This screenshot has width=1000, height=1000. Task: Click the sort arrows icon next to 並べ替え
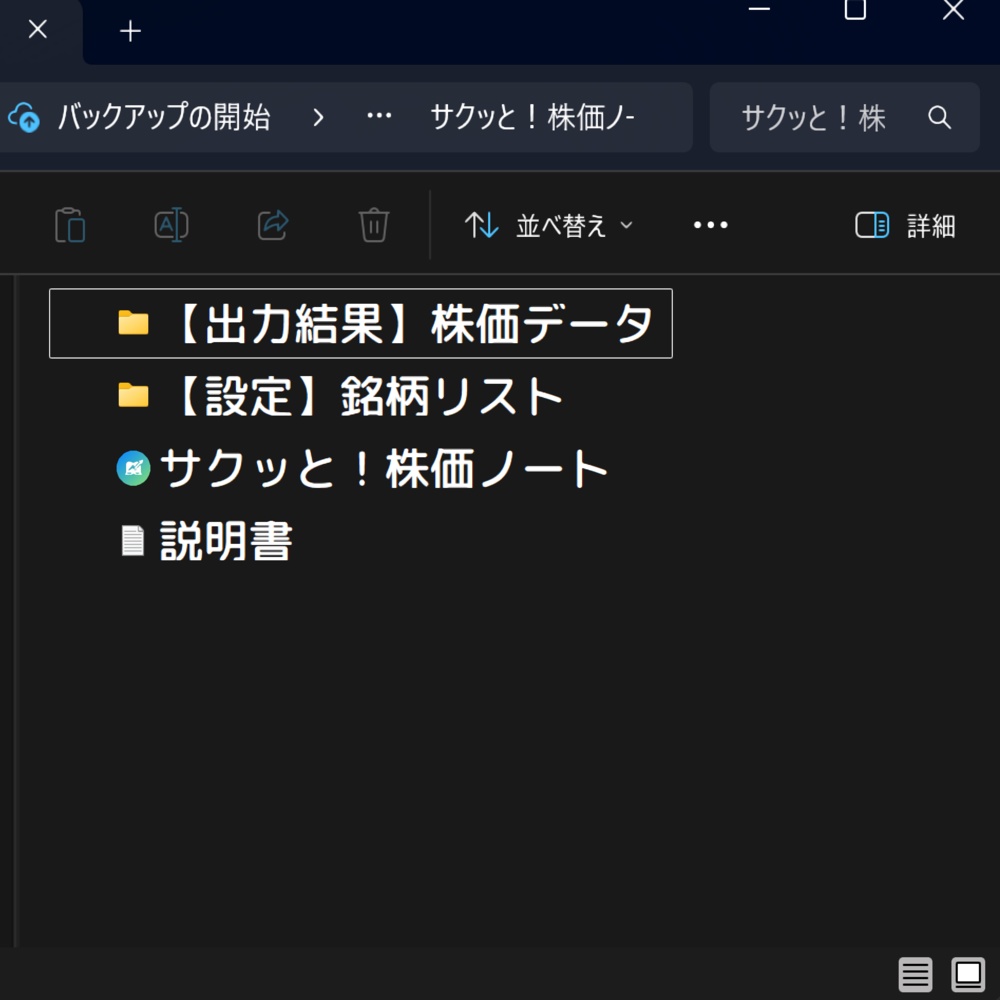click(x=481, y=225)
